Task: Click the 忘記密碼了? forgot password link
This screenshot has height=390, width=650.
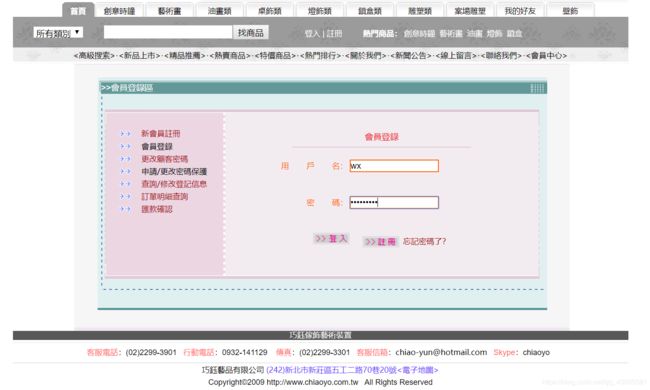Action: [424, 242]
